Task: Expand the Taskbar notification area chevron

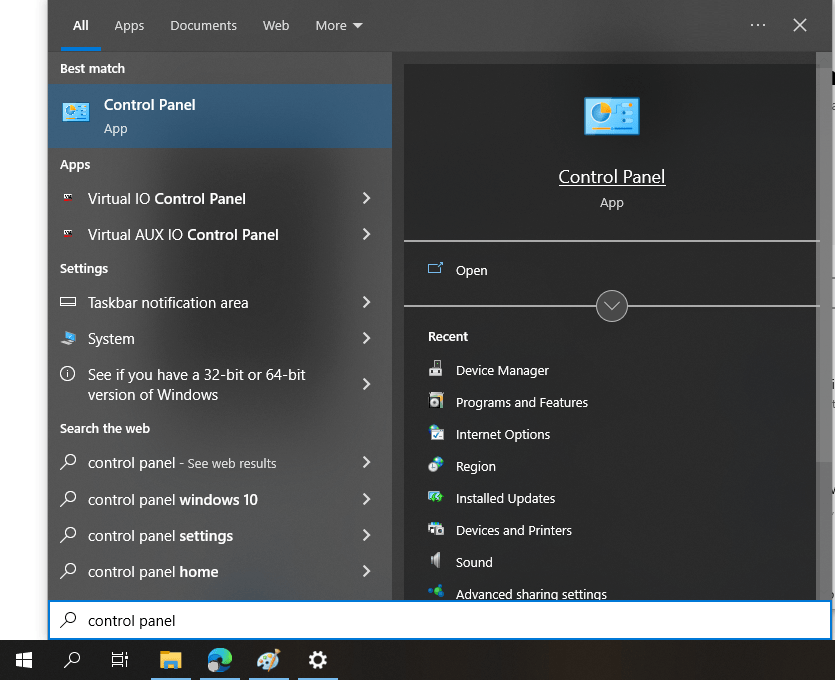Action: [x=366, y=302]
